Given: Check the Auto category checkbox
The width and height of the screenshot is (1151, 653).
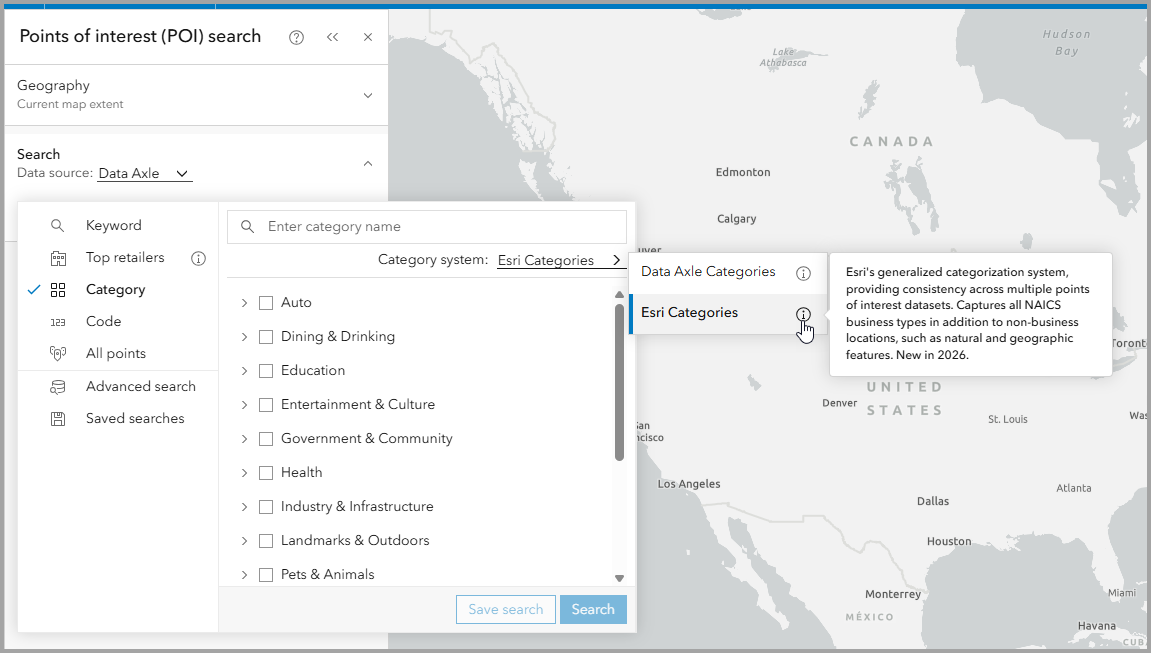Looking at the screenshot, I should click(x=266, y=303).
